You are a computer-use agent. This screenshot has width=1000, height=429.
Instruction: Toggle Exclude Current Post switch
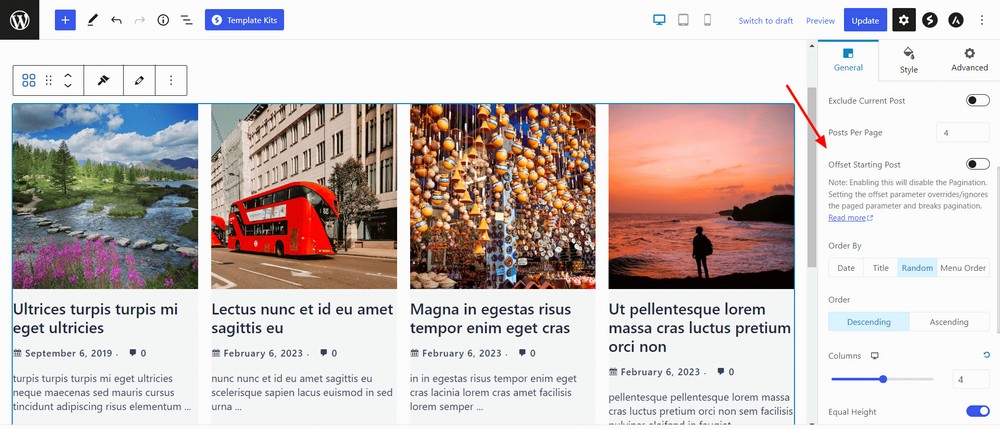pyautogui.click(x=977, y=101)
